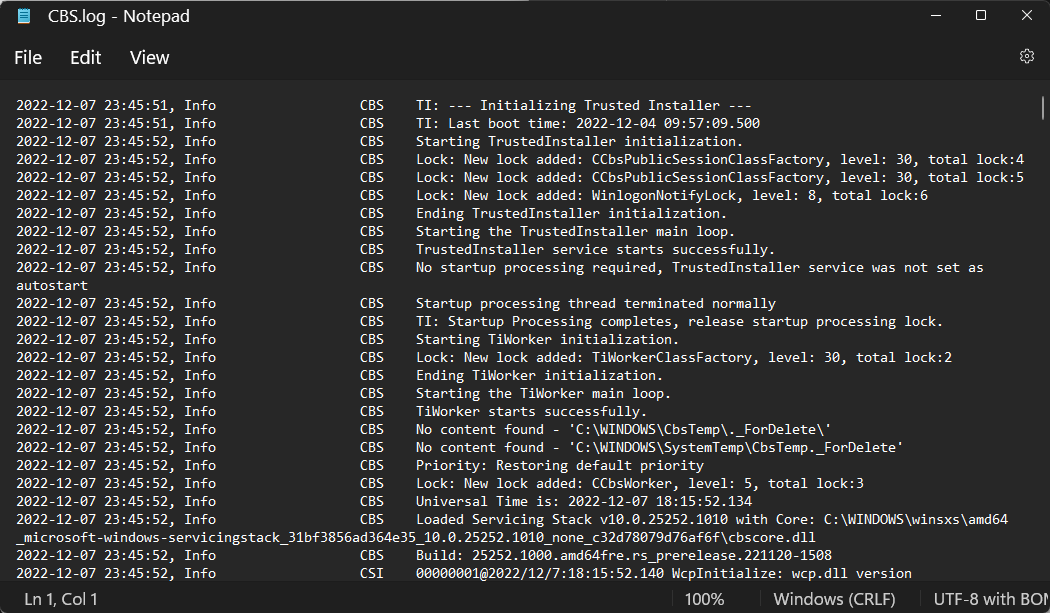Screen dimensions: 1050x613
Task: Open the Edit menu
Action: point(85,58)
